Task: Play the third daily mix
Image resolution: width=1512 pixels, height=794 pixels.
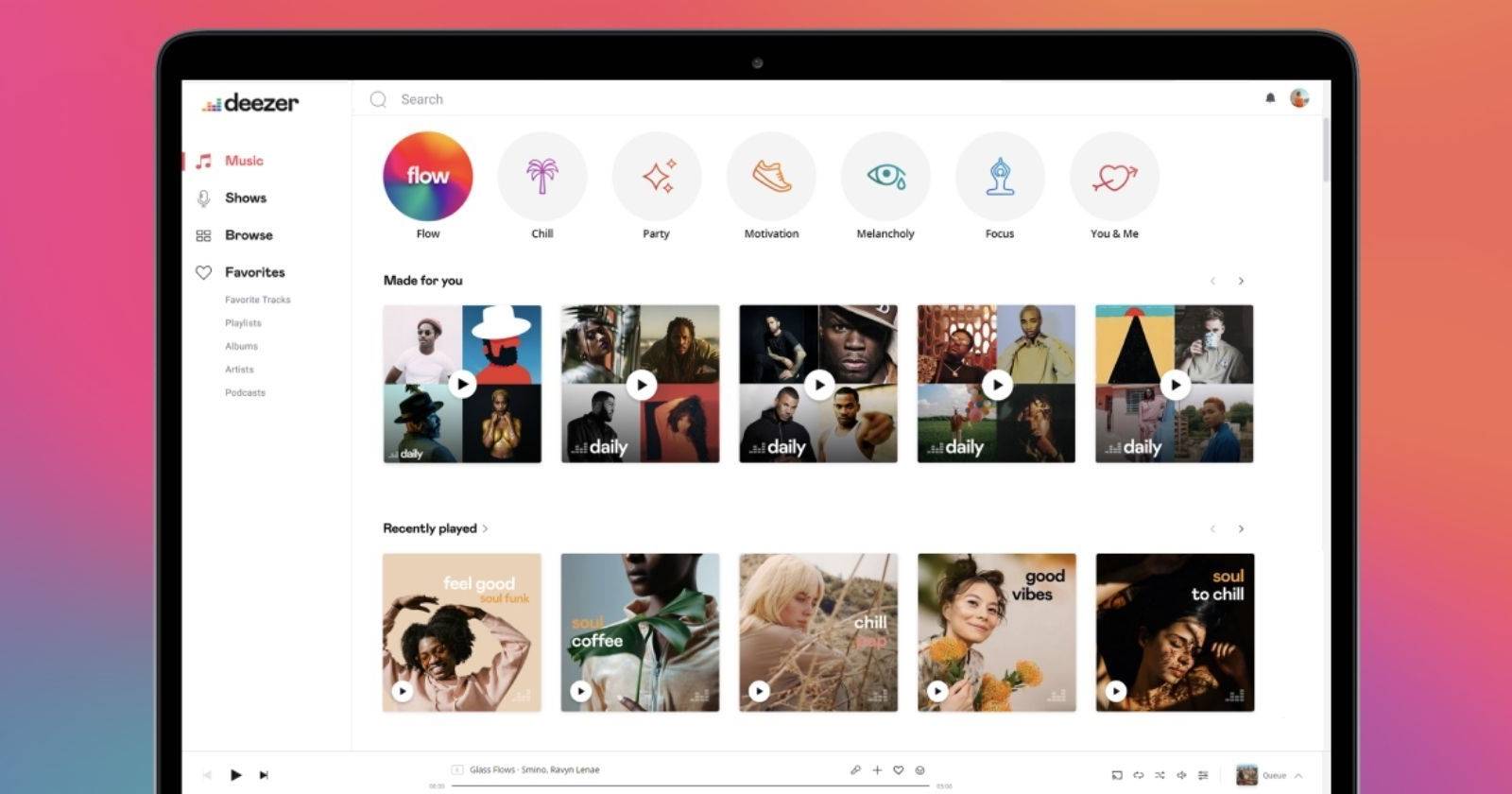Action: [818, 384]
